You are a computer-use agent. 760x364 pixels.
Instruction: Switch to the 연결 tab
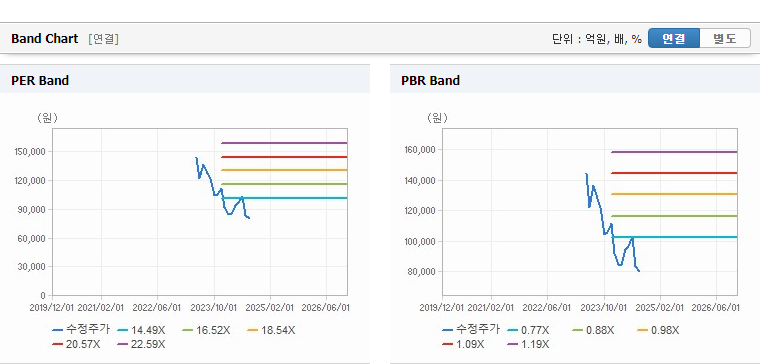click(x=674, y=38)
